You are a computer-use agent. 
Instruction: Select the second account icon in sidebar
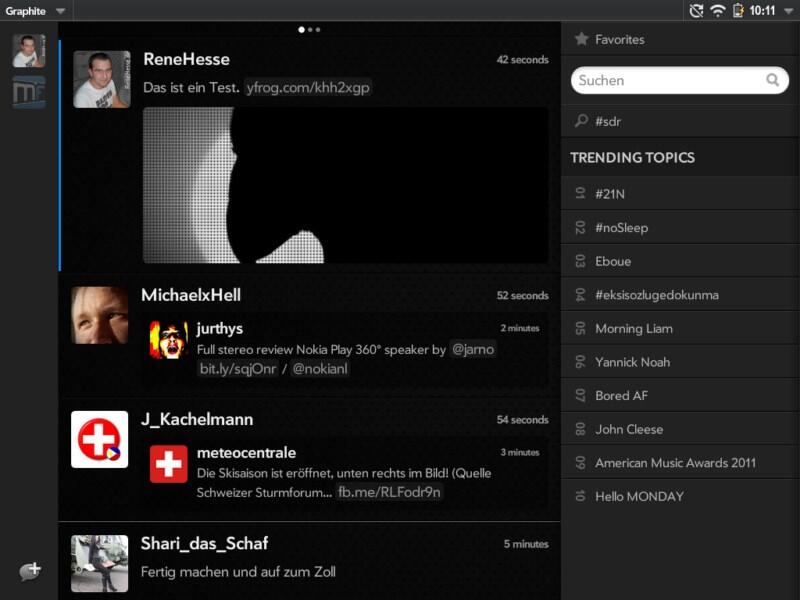coord(29,92)
